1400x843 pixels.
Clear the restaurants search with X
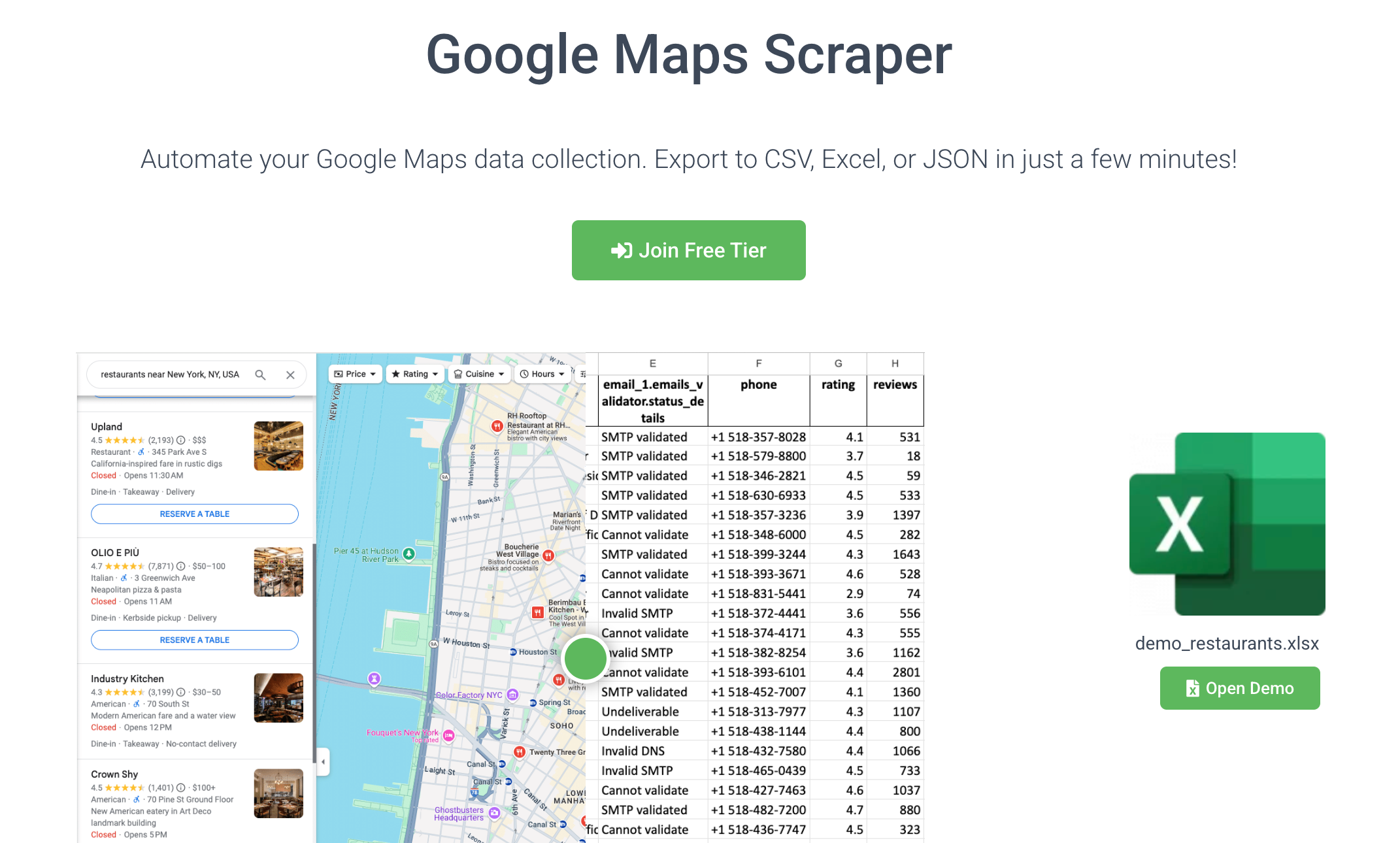(290, 374)
